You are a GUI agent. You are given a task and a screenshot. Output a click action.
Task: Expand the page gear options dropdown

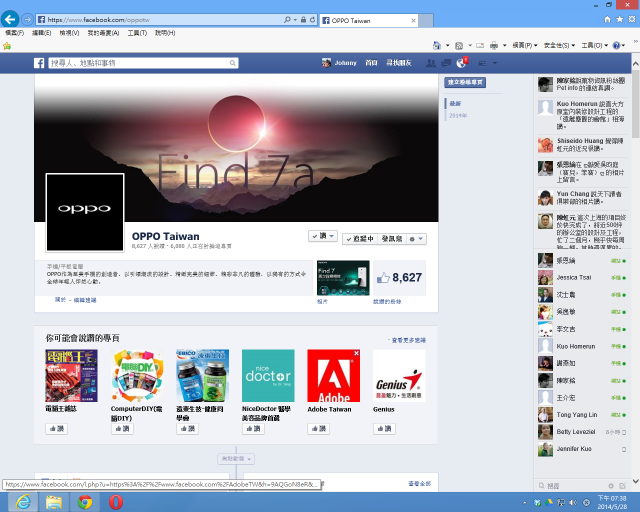[416, 239]
